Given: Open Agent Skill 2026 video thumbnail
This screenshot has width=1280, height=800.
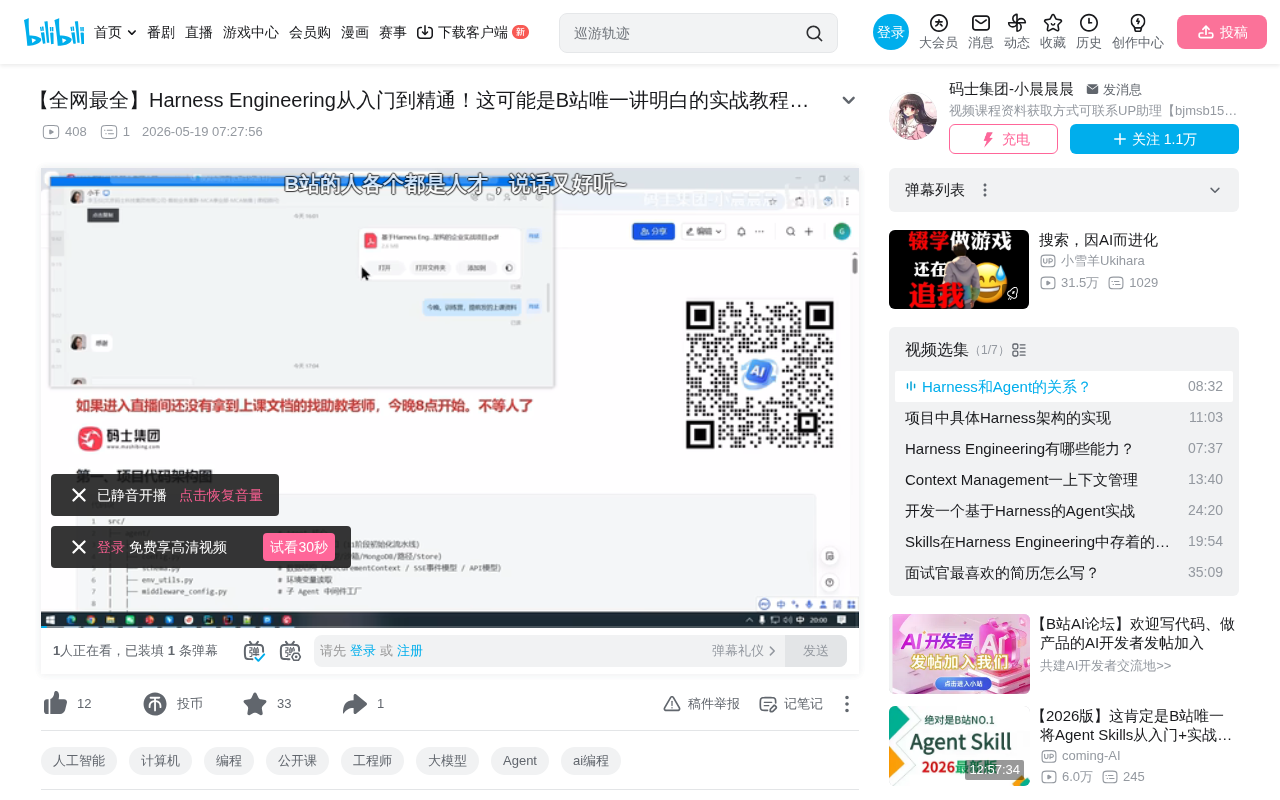Looking at the screenshot, I should [x=959, y=746].
